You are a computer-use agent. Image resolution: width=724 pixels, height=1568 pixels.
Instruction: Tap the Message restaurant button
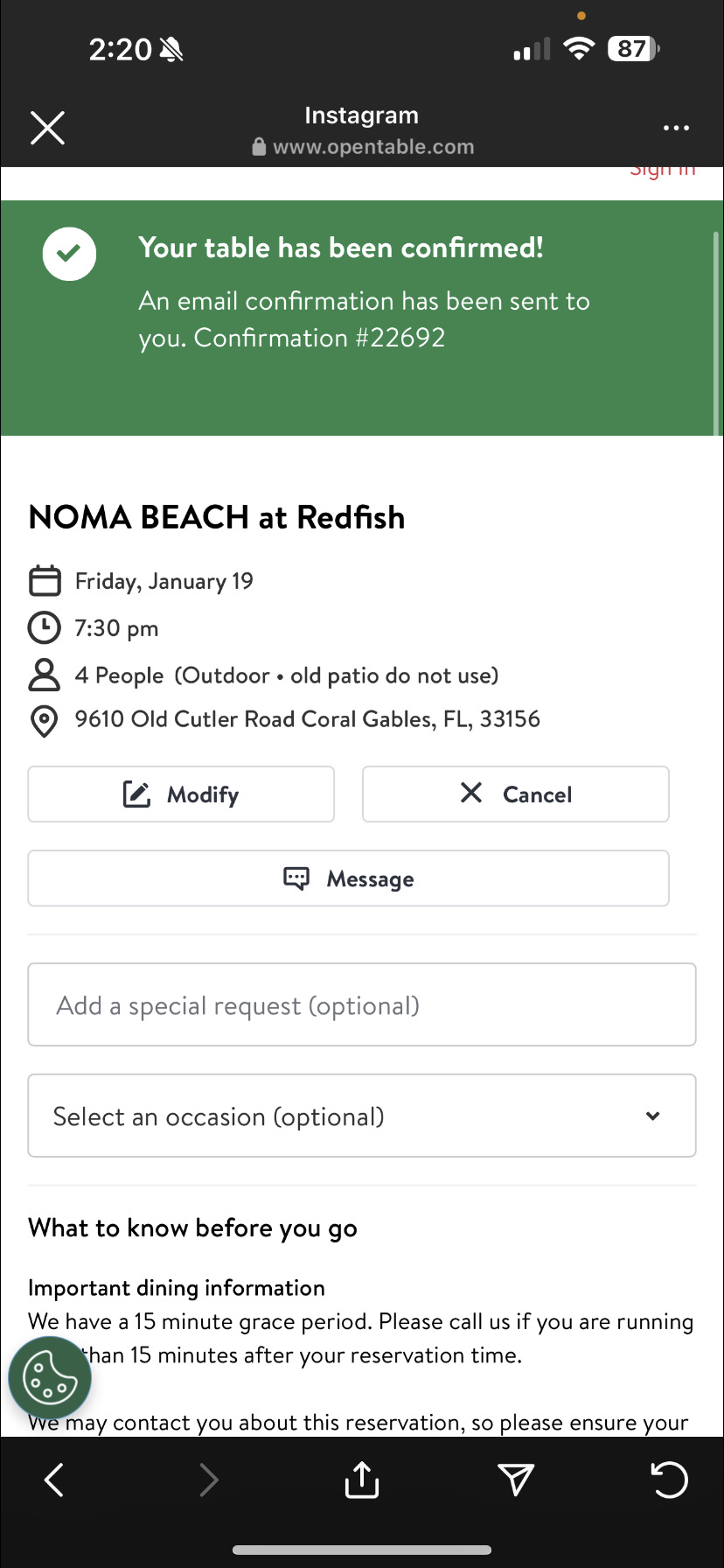click(x=348, y=878)
